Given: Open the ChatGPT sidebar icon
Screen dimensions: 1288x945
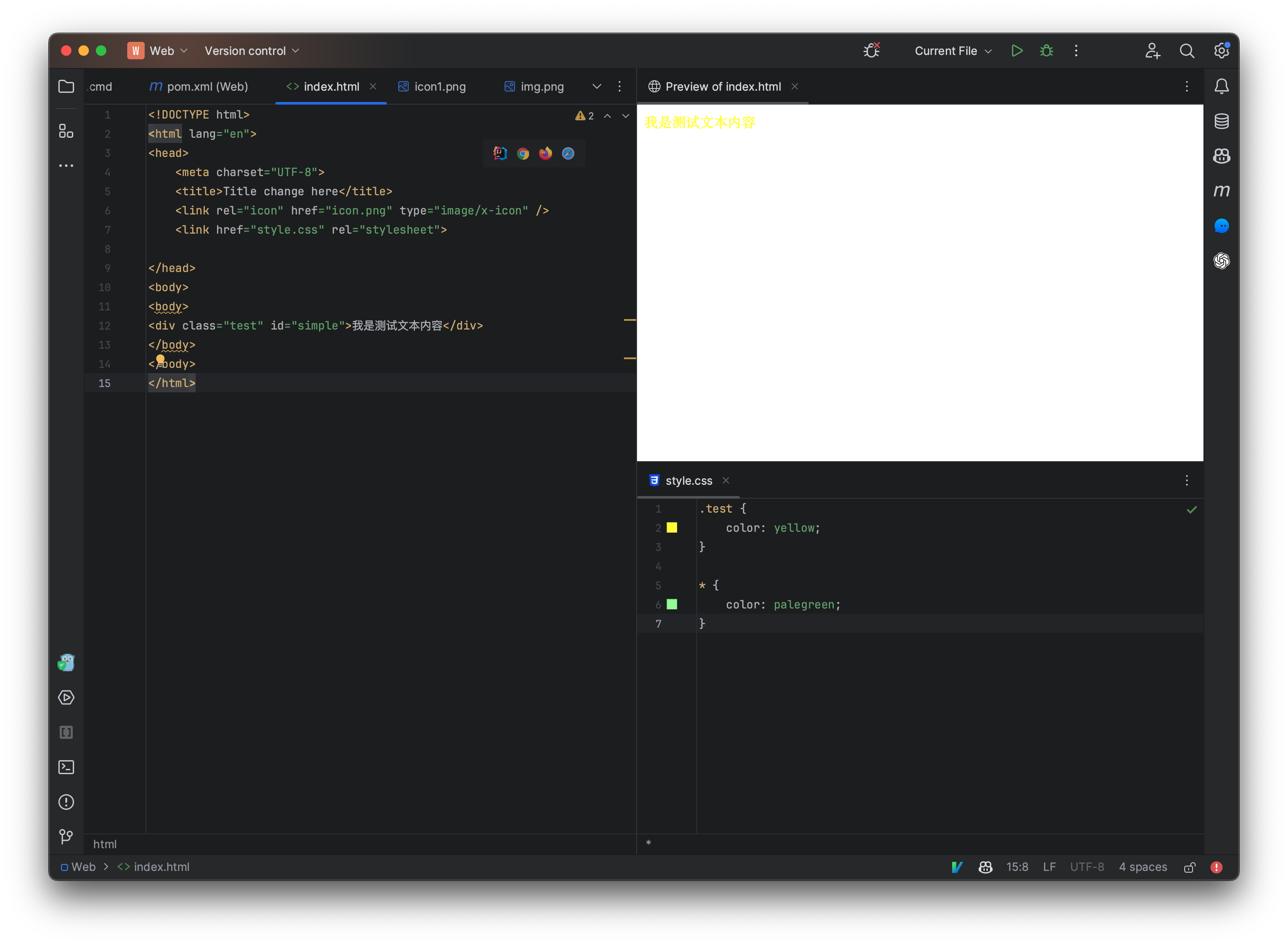Looking at the screenshot, I should click(x=1222, y=262).
